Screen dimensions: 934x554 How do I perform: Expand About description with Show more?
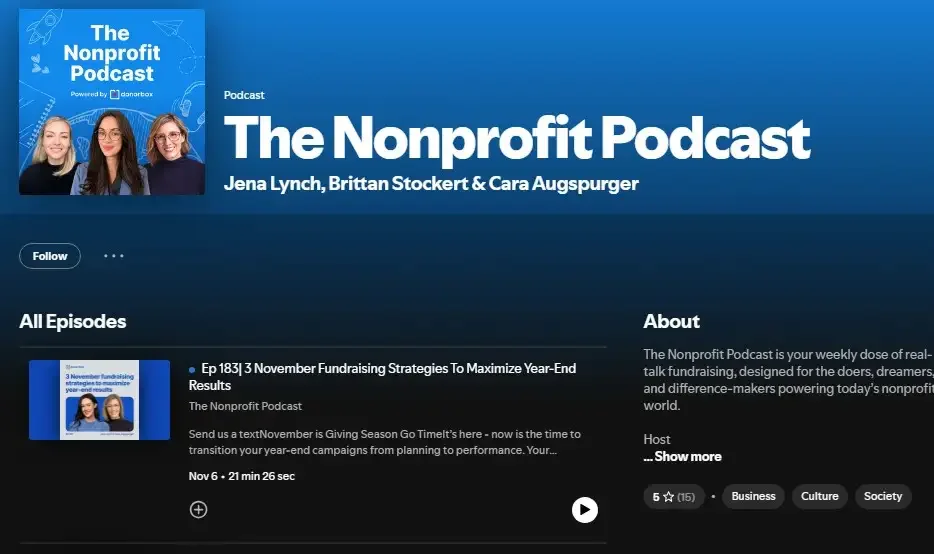coord(683,457)
